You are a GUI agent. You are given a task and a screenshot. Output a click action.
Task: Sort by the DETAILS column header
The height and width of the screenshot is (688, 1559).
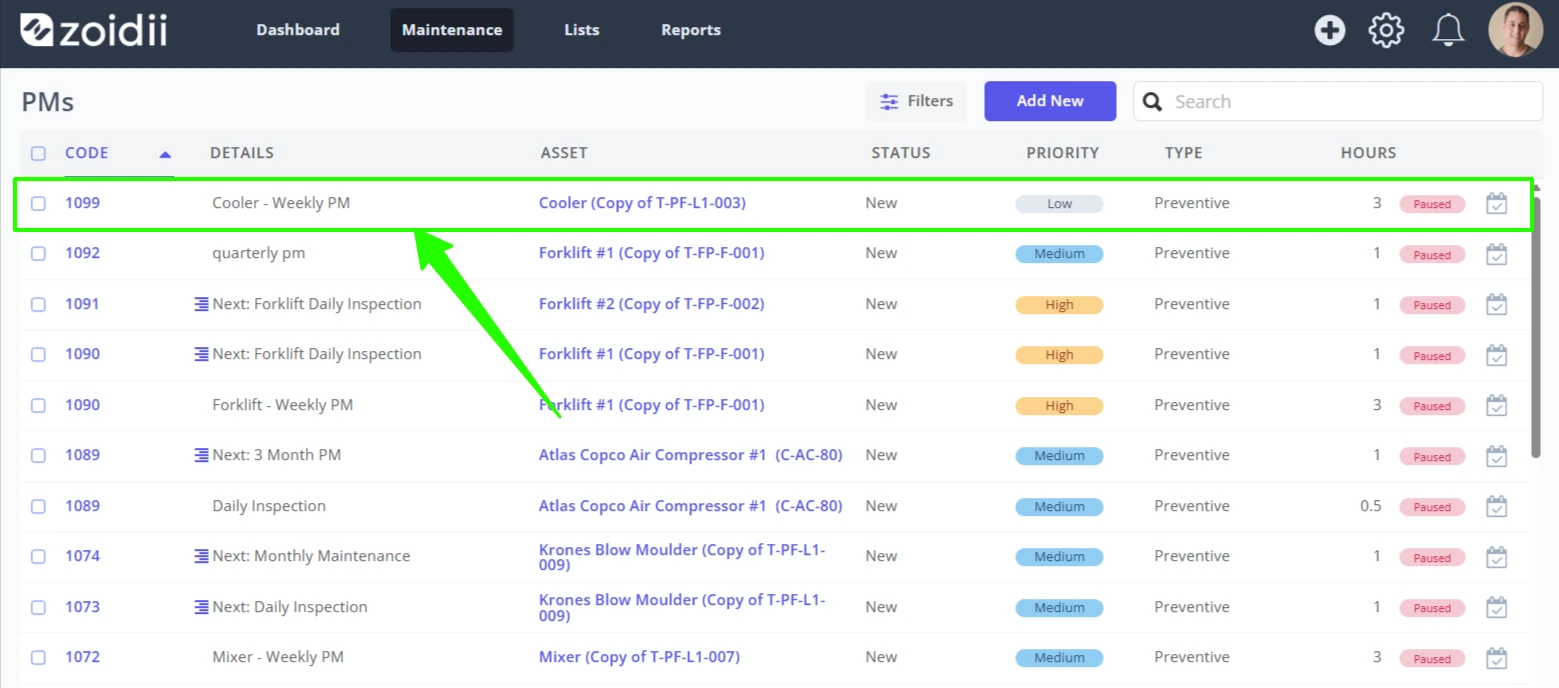pos(242,153)
